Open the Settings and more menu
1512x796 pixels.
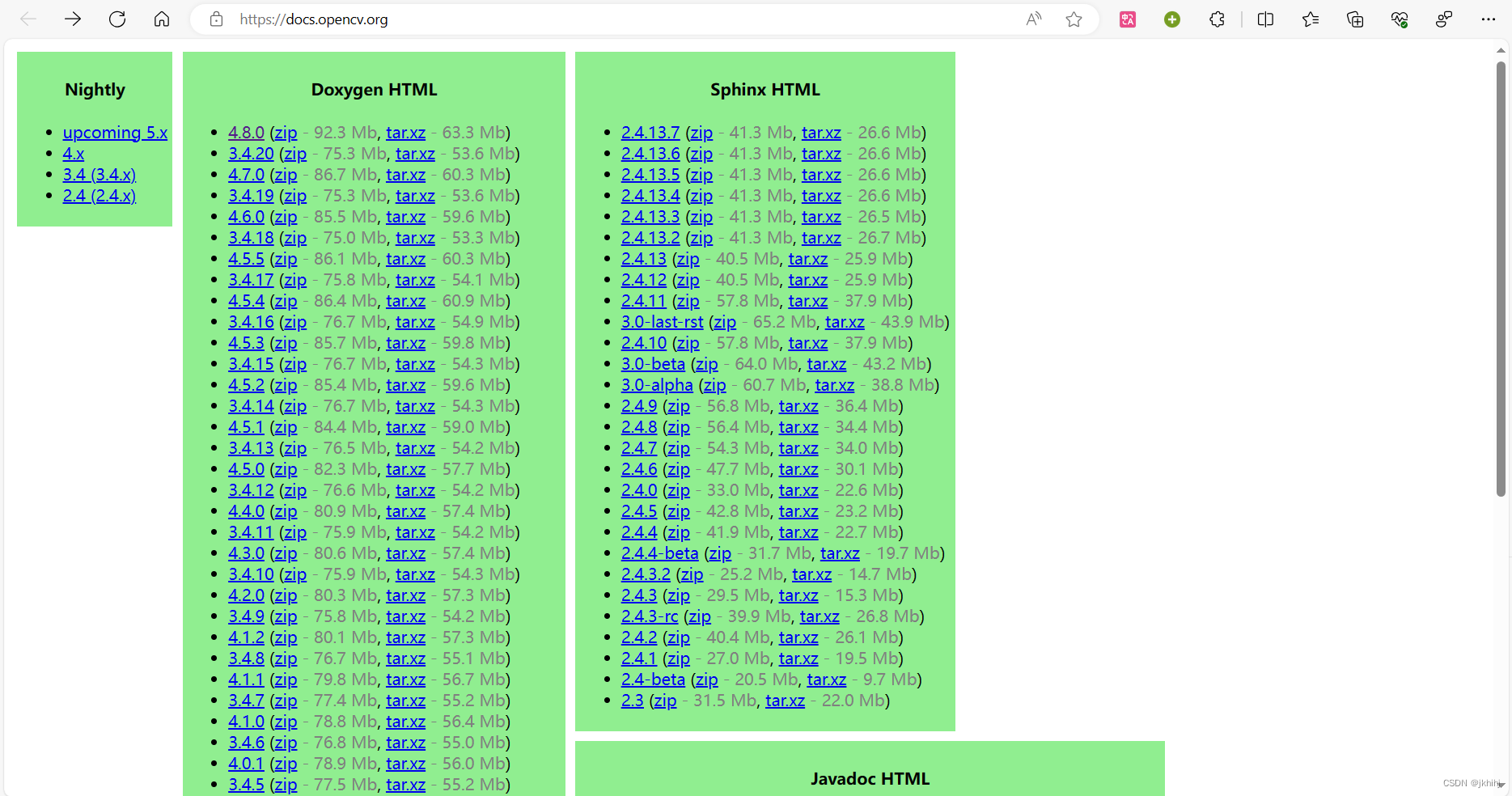[1489, 19]
